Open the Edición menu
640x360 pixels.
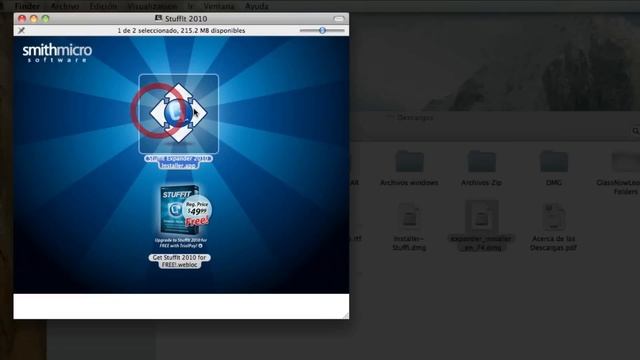click(x=103, y=6)
